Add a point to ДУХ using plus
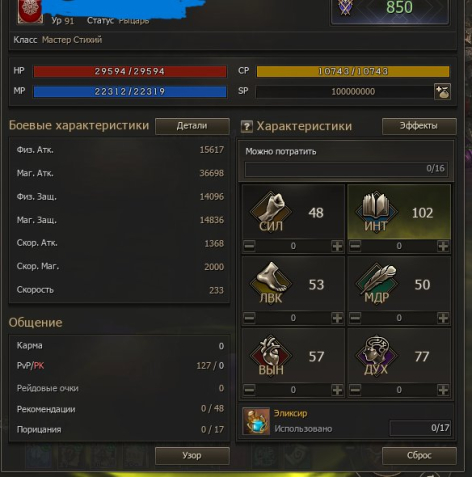This screenshot has height=477, width=472. click(x=443, y=390)
